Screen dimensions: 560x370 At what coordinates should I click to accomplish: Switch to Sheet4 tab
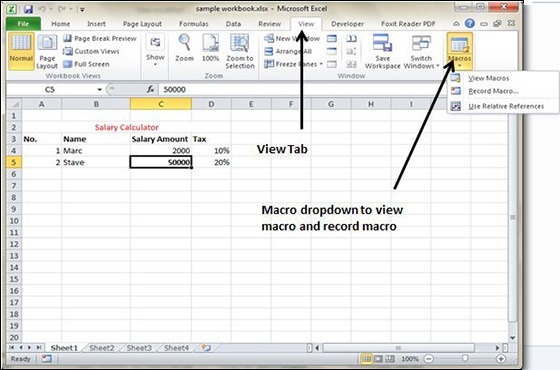[x=176, y=348]
